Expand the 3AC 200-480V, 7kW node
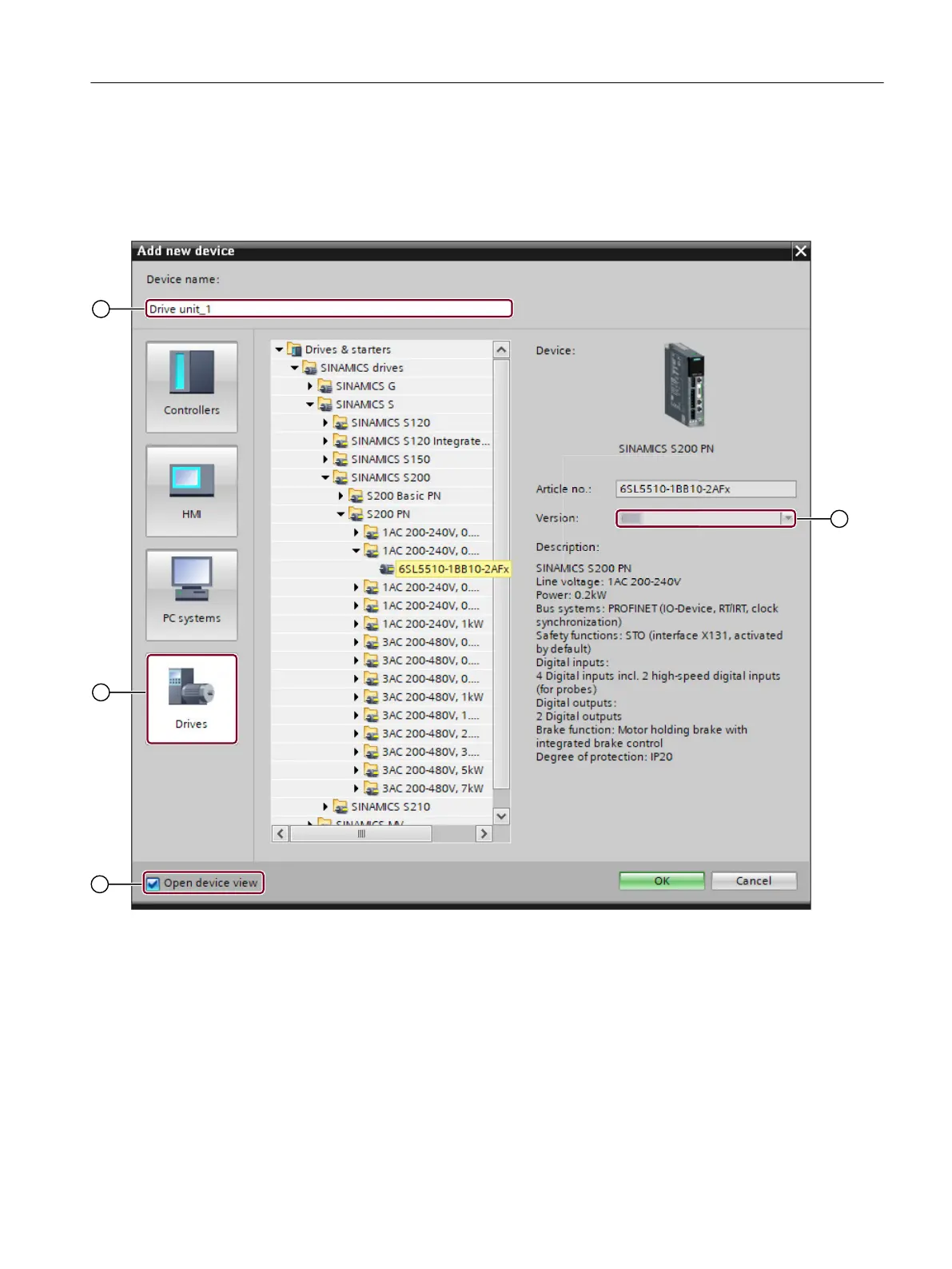952x1269 pixels. click(357, 788)
